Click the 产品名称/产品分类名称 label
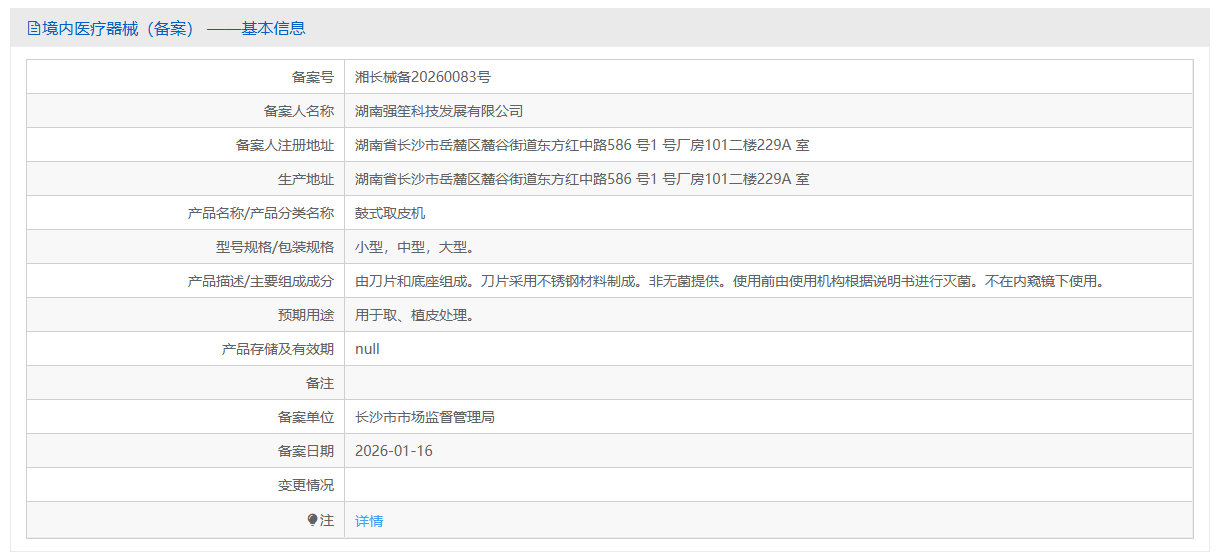1217x560 pixels. pos(261,213)
